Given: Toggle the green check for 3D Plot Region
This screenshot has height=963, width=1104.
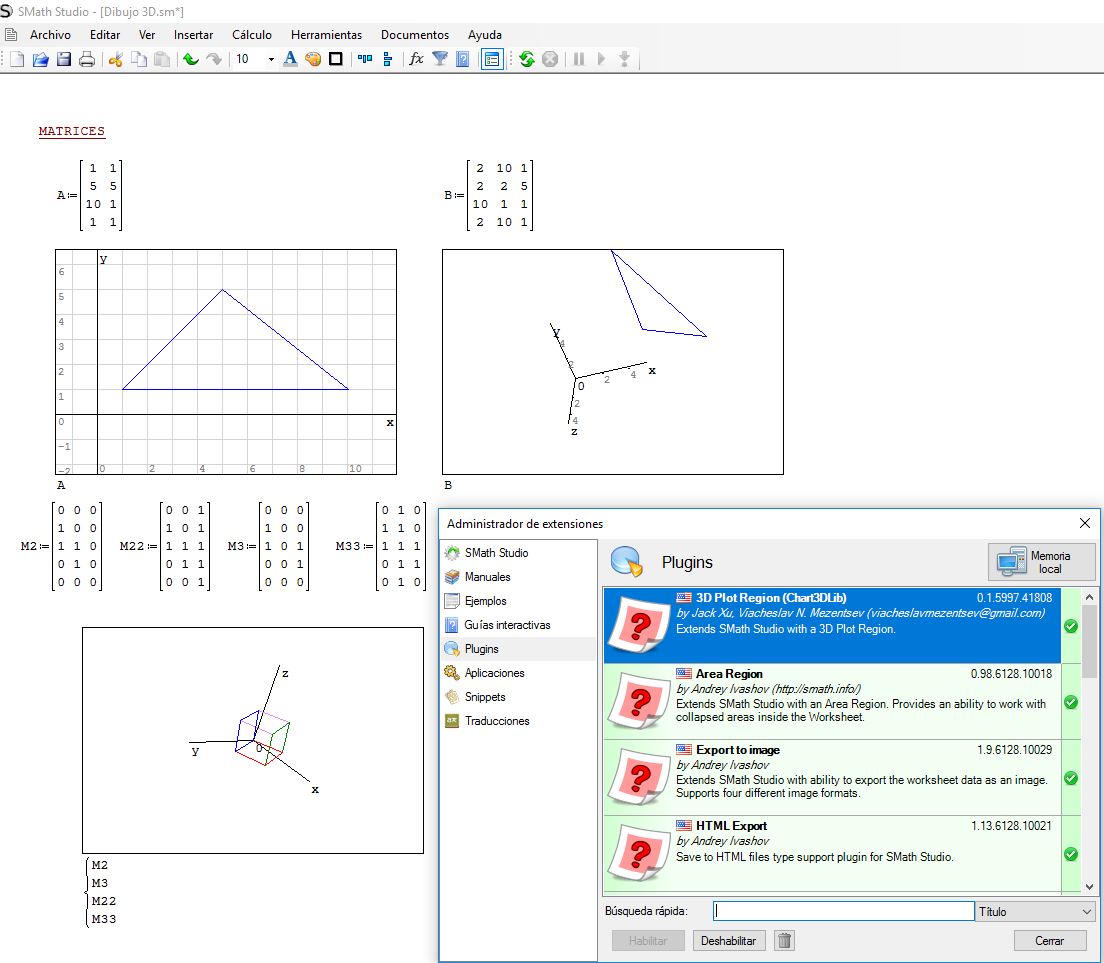Looking at the screenshot, I should pos(1070,626).
